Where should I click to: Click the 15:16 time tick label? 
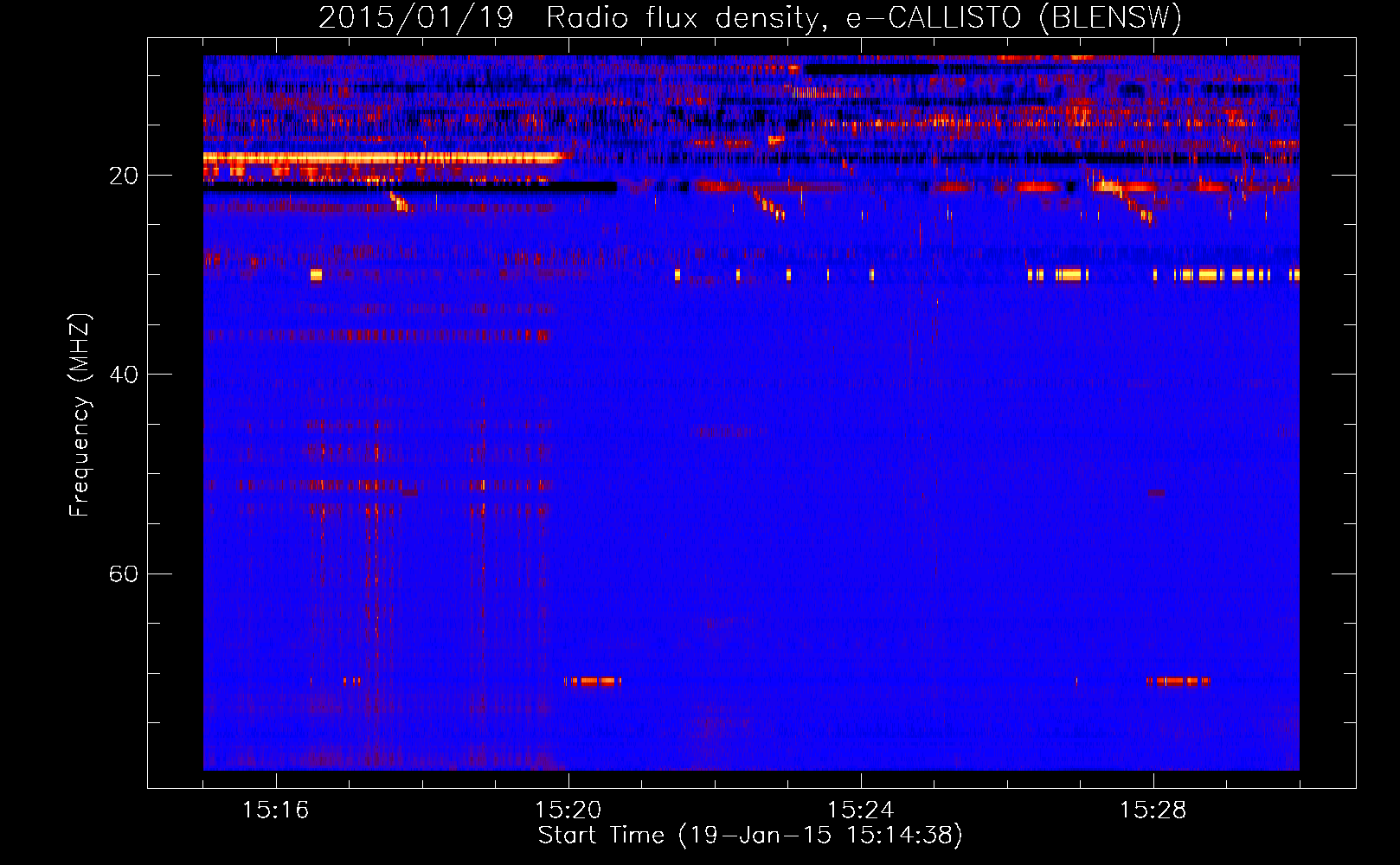pos(275,811)
